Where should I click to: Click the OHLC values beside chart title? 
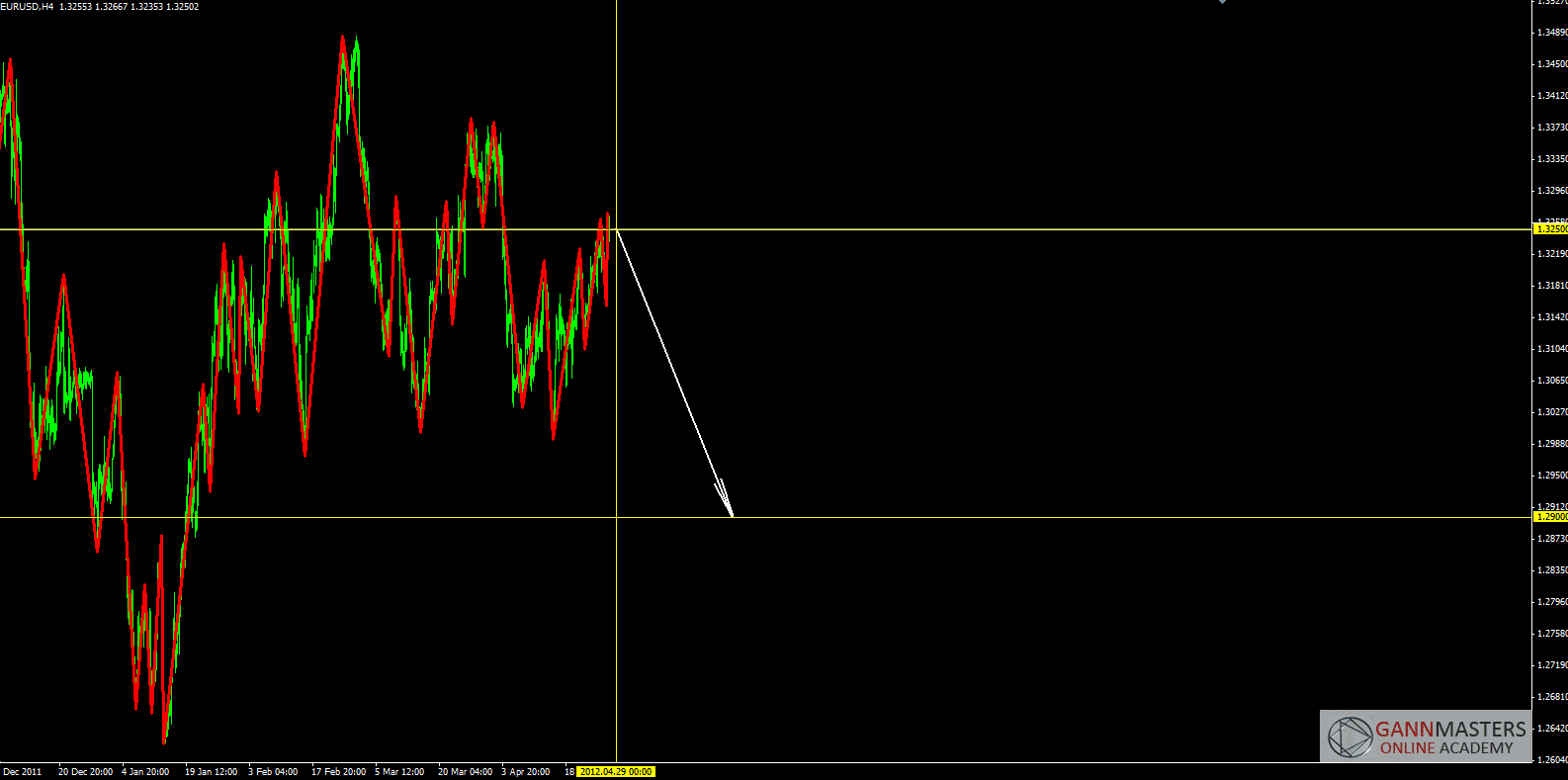click(x=129, y=7)
